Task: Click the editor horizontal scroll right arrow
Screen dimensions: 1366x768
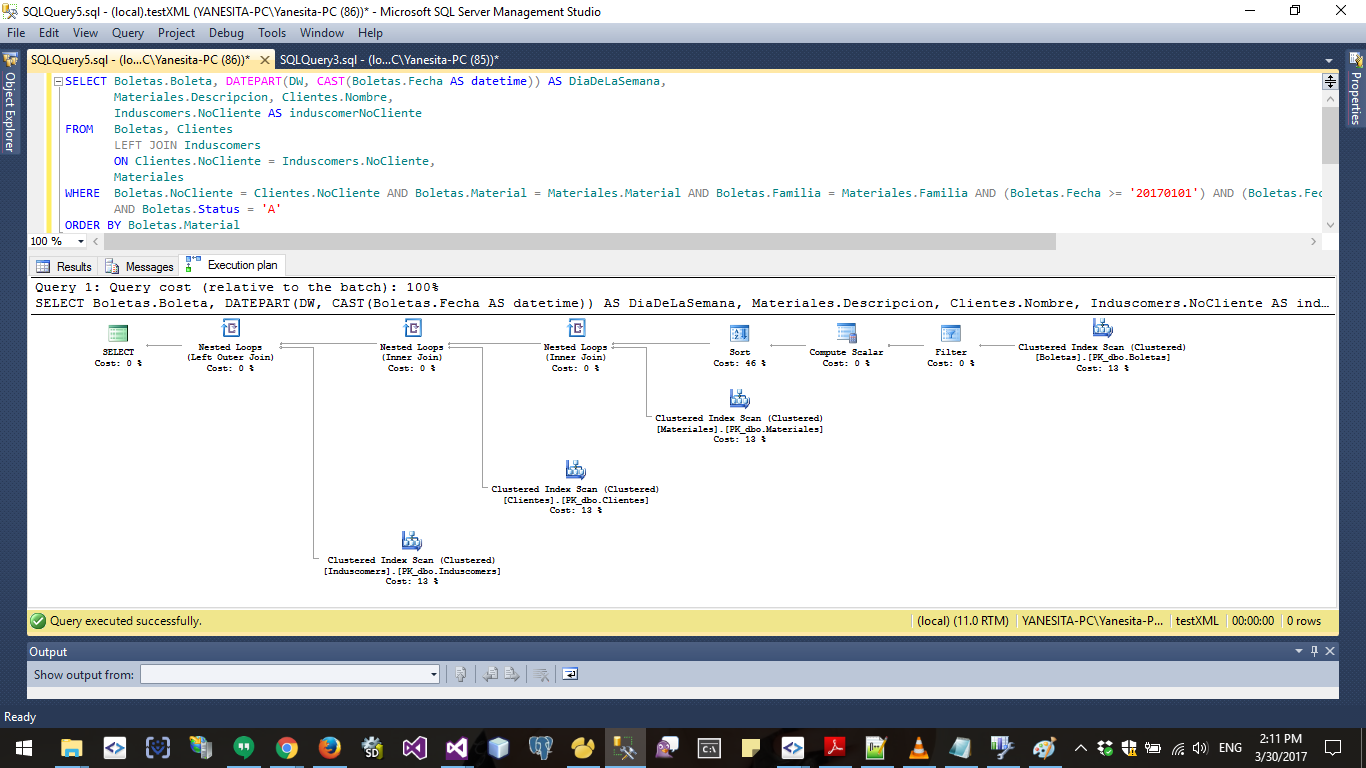Action: 1313,241
